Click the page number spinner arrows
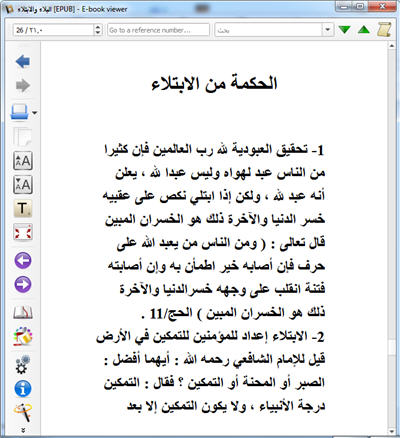Screen dimensions: 400x438 pos(98,30)
